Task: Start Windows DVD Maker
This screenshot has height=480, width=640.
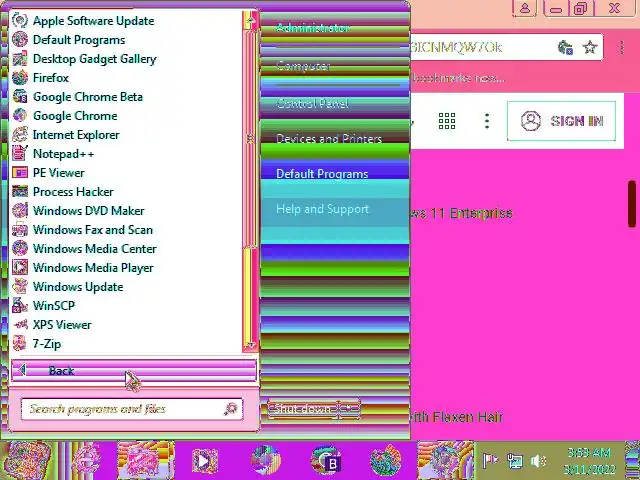Action: coord(78,211)
